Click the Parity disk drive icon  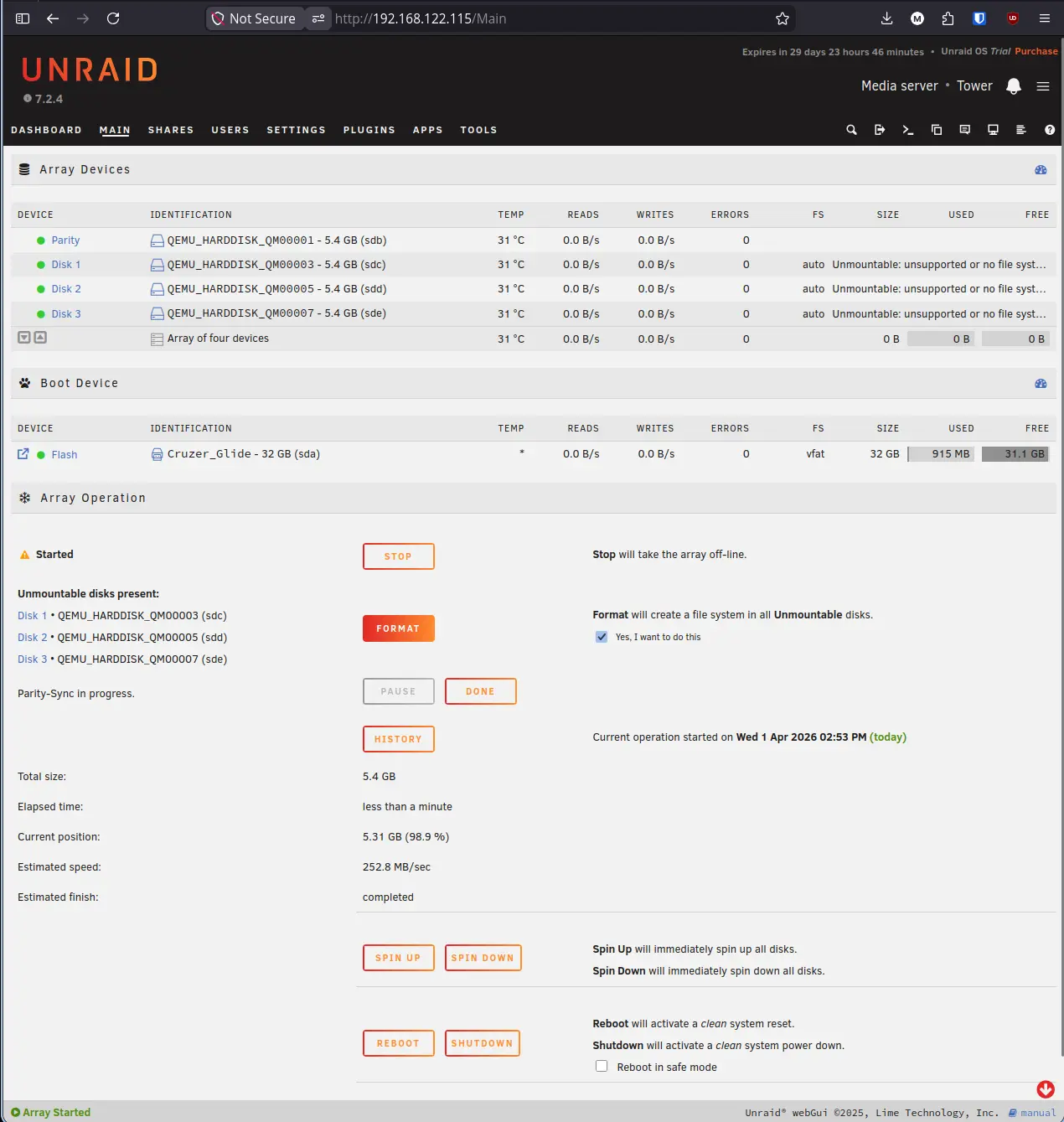157,240
